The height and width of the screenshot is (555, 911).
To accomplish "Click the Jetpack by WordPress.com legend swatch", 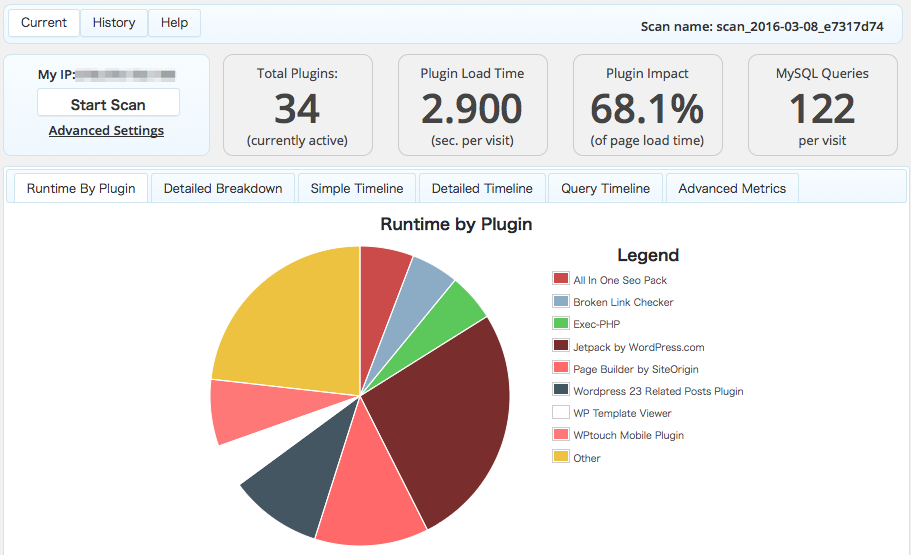I will (x=561, y=345).
